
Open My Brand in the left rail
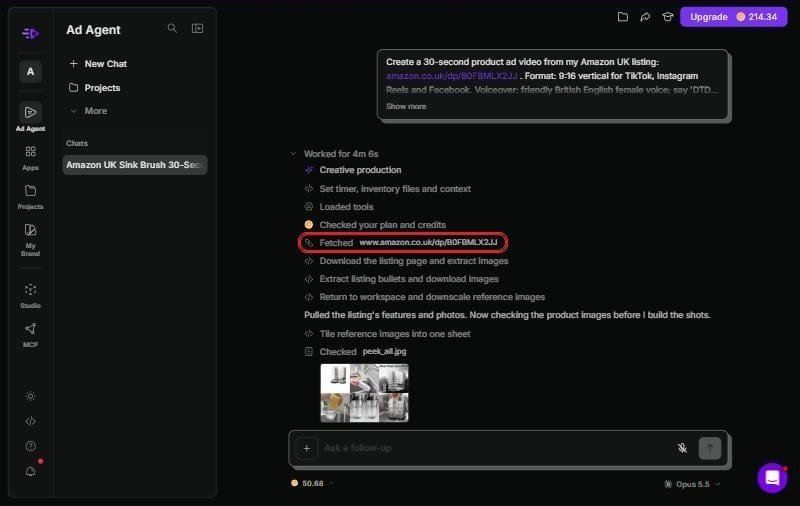click(31, 240)
